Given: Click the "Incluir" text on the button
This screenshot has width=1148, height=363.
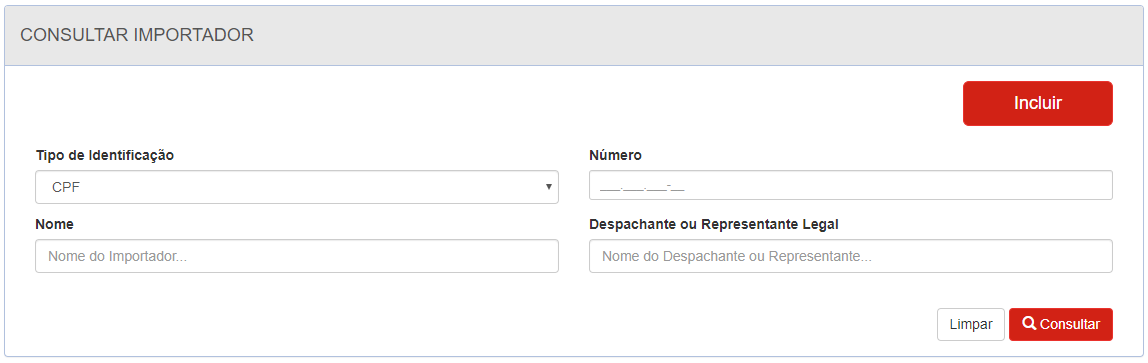Looking at the screenshot, I should (1037, 103).
